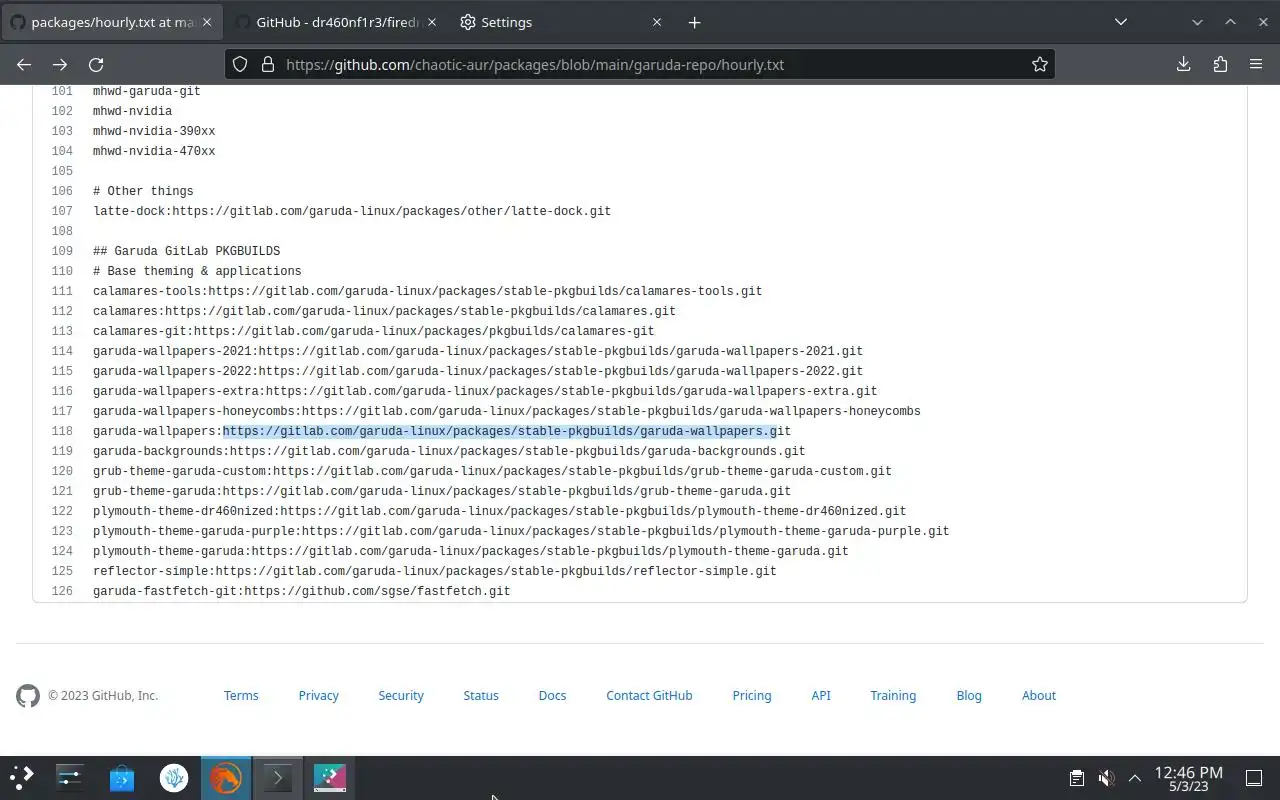Screen dimensions: 1280x800
Task: Click the latte-dock gitlab line
Action: (x=352, y=211)
